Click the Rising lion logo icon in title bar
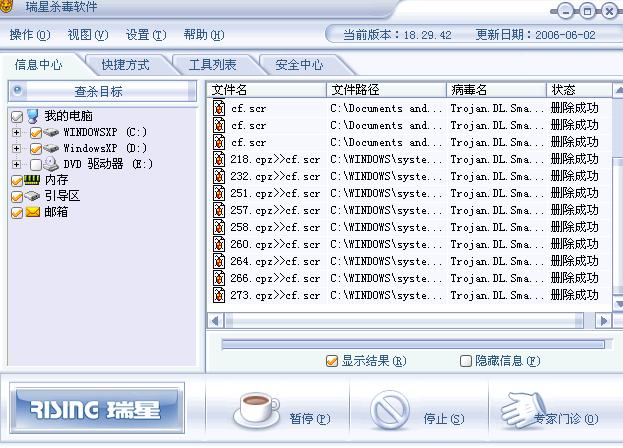Image resolution: width=623 pixels, height=448 pixels. click(x=6, y=7)
